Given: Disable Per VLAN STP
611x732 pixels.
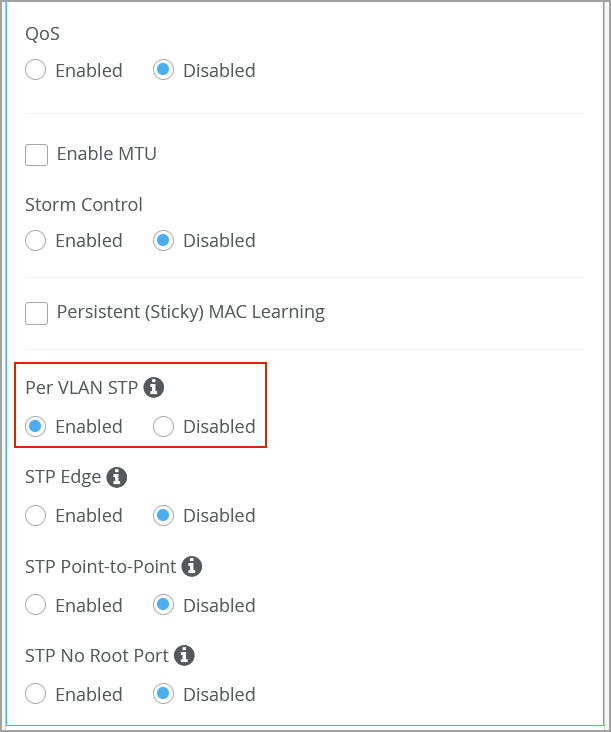Looking at the screenshot, I should [x=164, y=426].
